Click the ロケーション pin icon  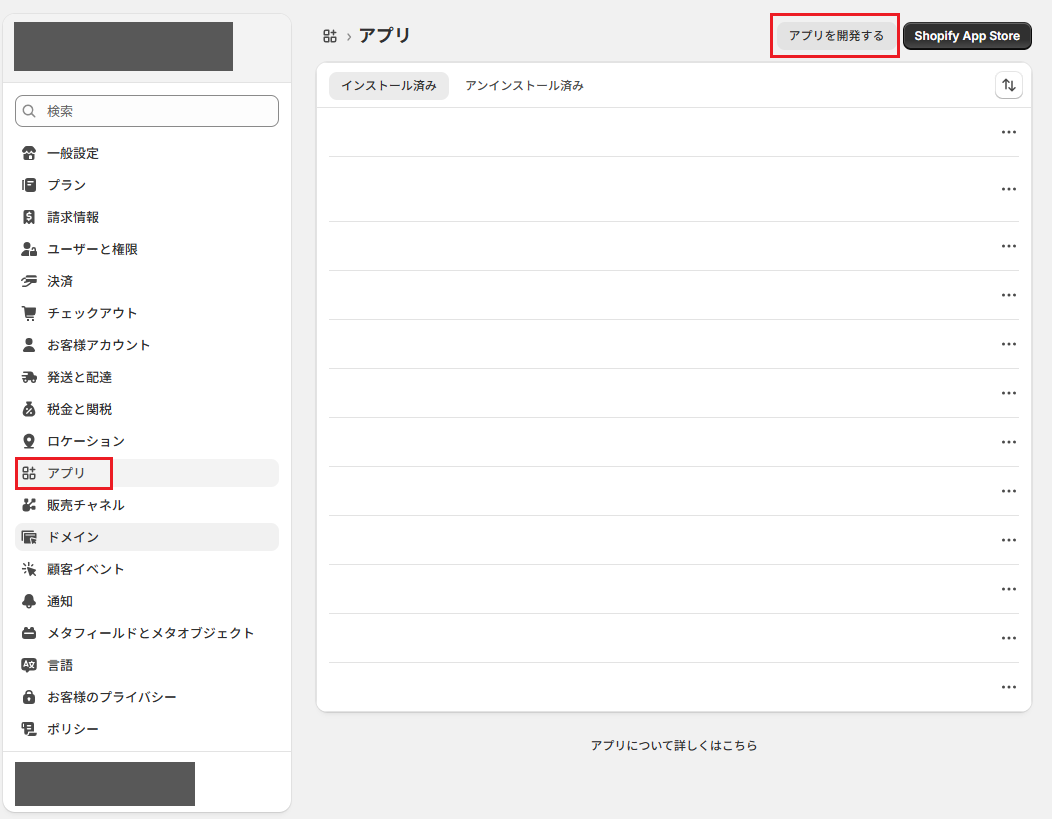[x=29, y=441]
